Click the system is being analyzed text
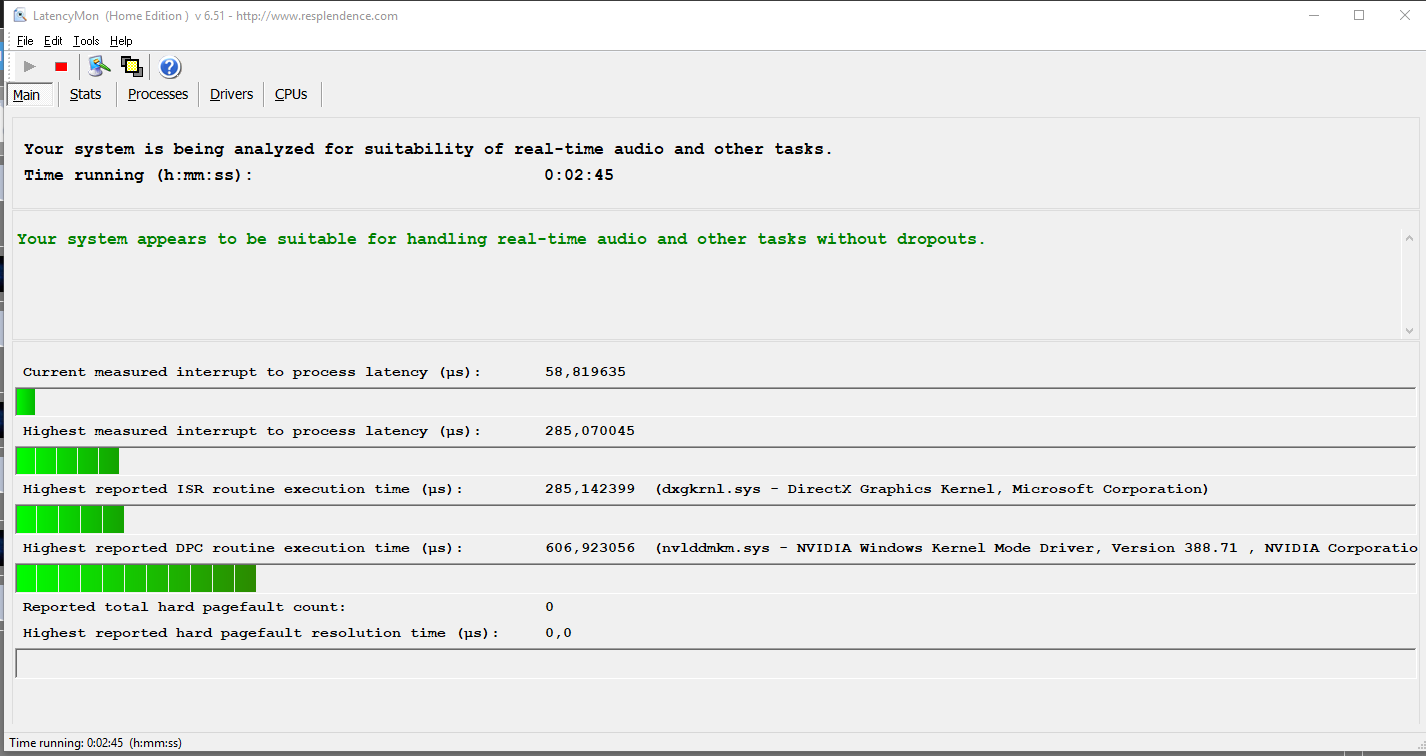Viewport: 1426px width, 756px height. tap(428, 149)
